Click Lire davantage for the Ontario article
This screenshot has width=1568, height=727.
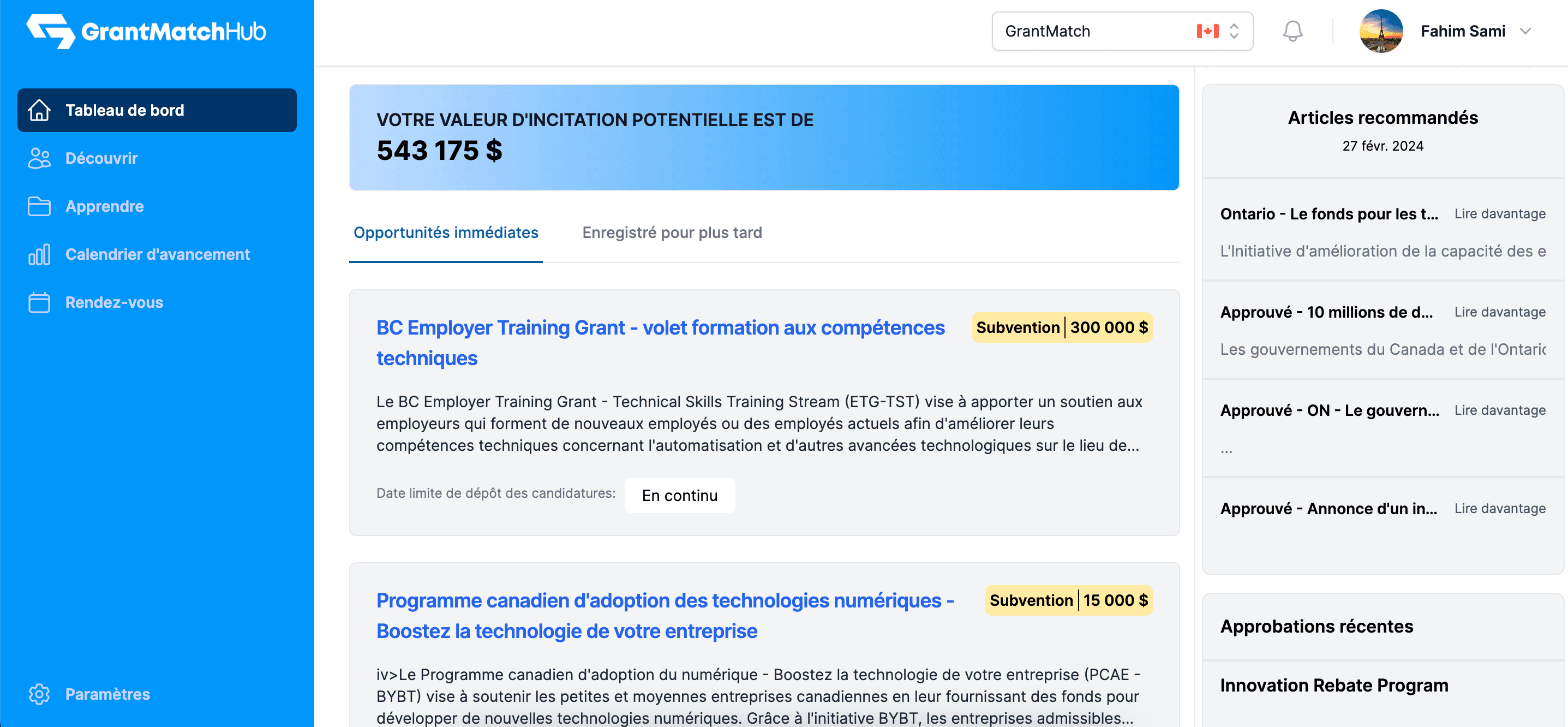(x=1500, y=214)
